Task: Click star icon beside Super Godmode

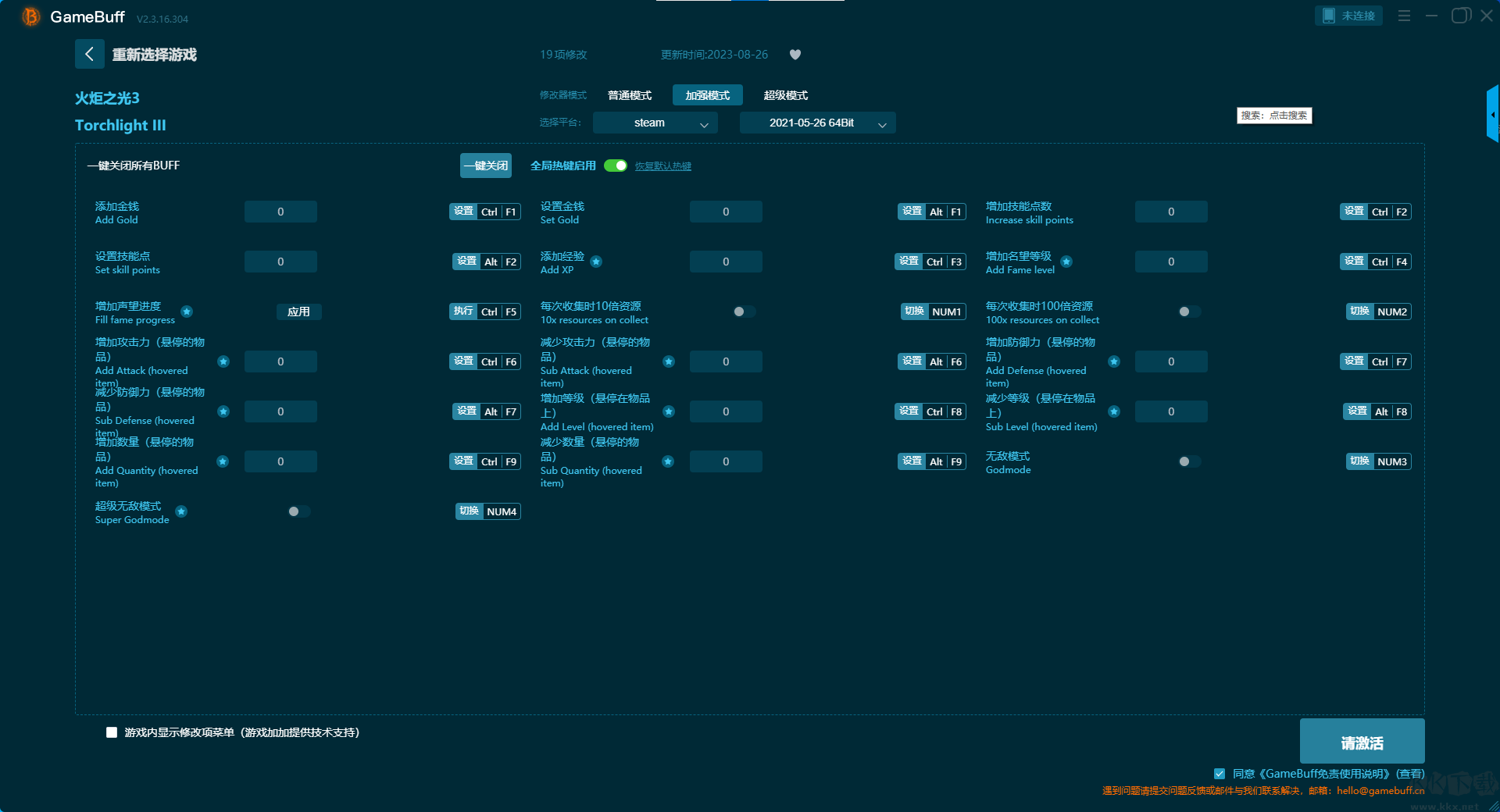Action: click(x=181, y=511)
